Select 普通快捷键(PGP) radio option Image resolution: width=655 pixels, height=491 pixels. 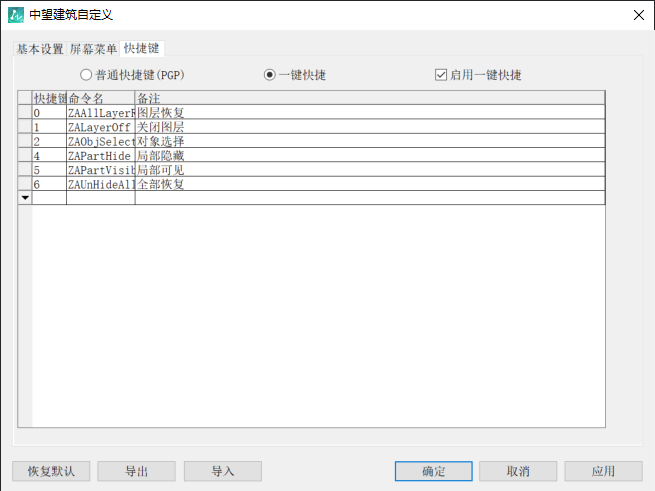tap(86, 75)
